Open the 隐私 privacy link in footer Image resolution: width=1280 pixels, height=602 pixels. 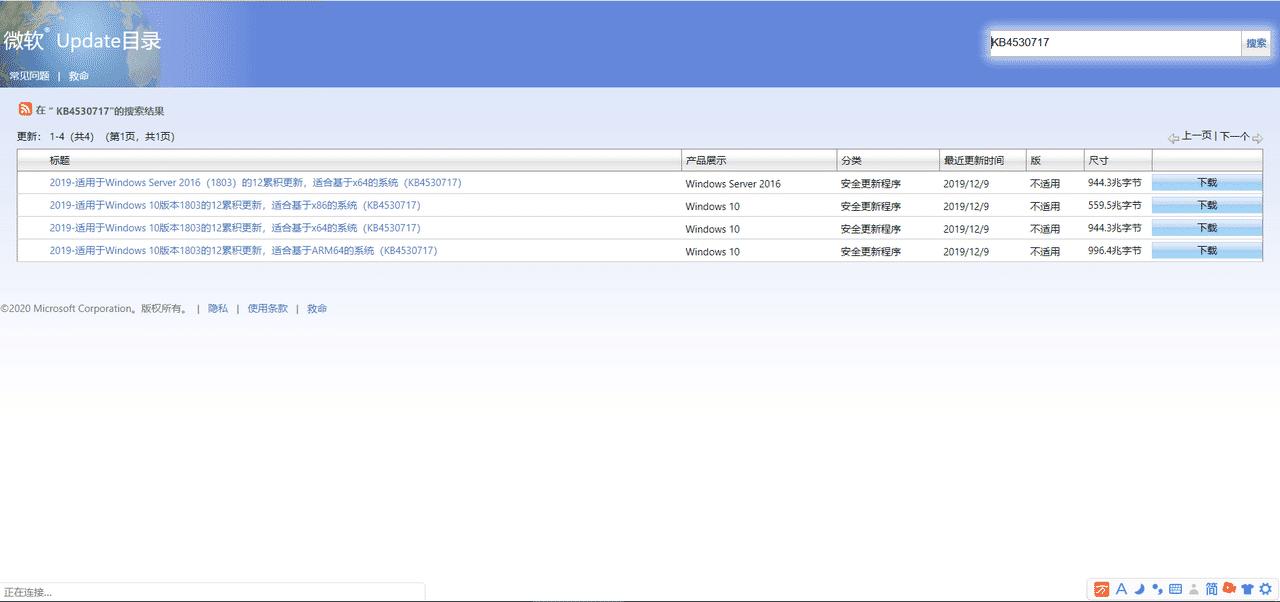point(218,309)
